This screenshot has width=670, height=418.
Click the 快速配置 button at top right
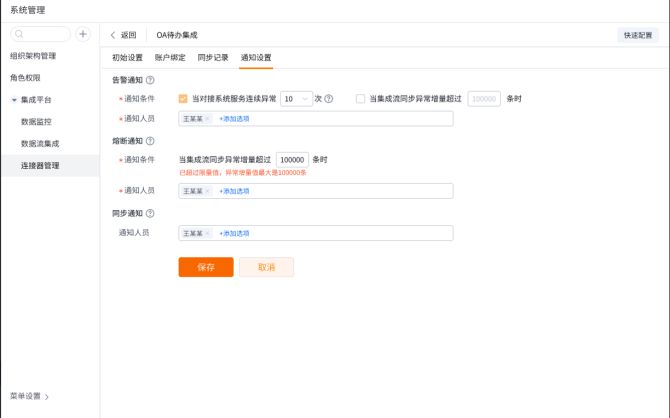point(638,35)
